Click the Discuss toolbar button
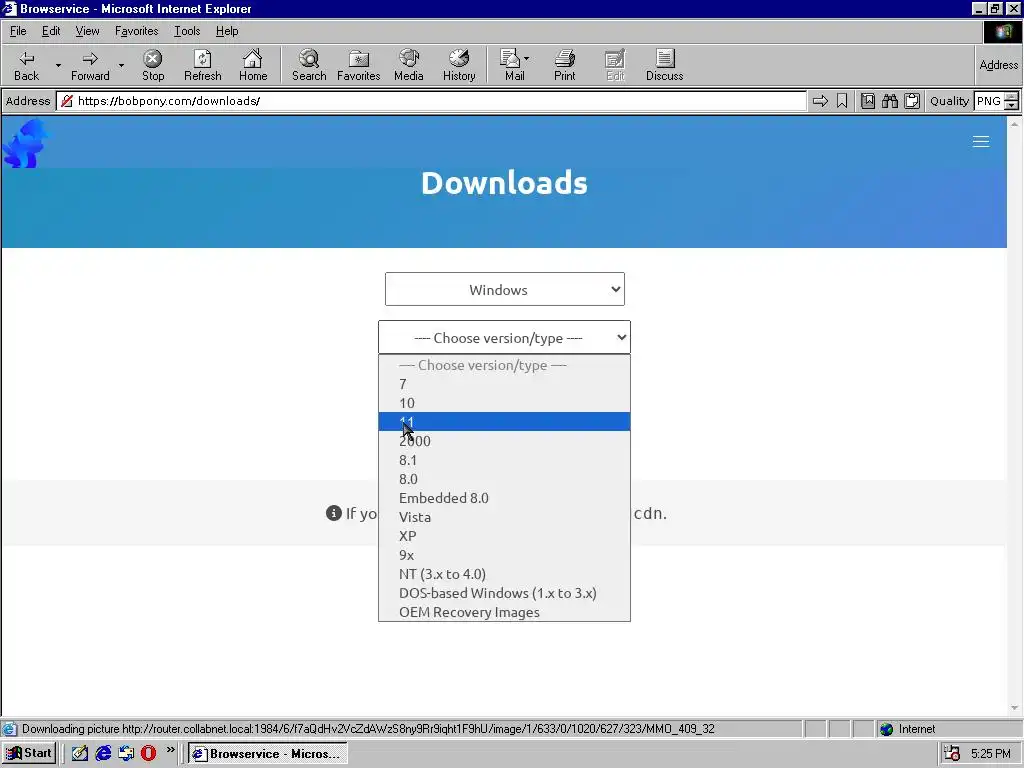Viewport: 1024px width, 768px height. 665,65
